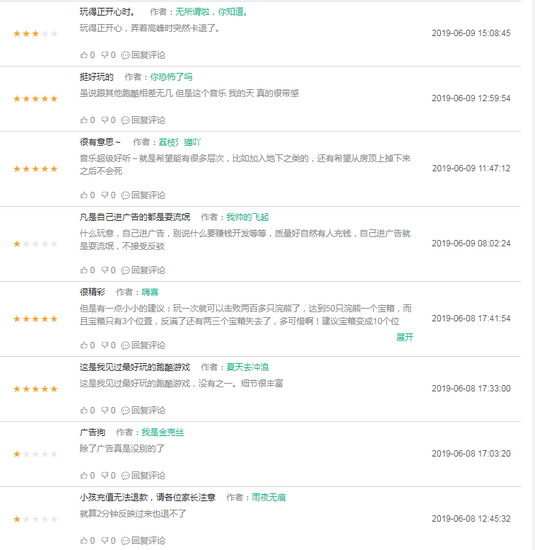The height and width of the screenshot is (550, 535).
Task: Reply to the 广告狗 review
Action: pyautogui.click(x=143, y=476)
